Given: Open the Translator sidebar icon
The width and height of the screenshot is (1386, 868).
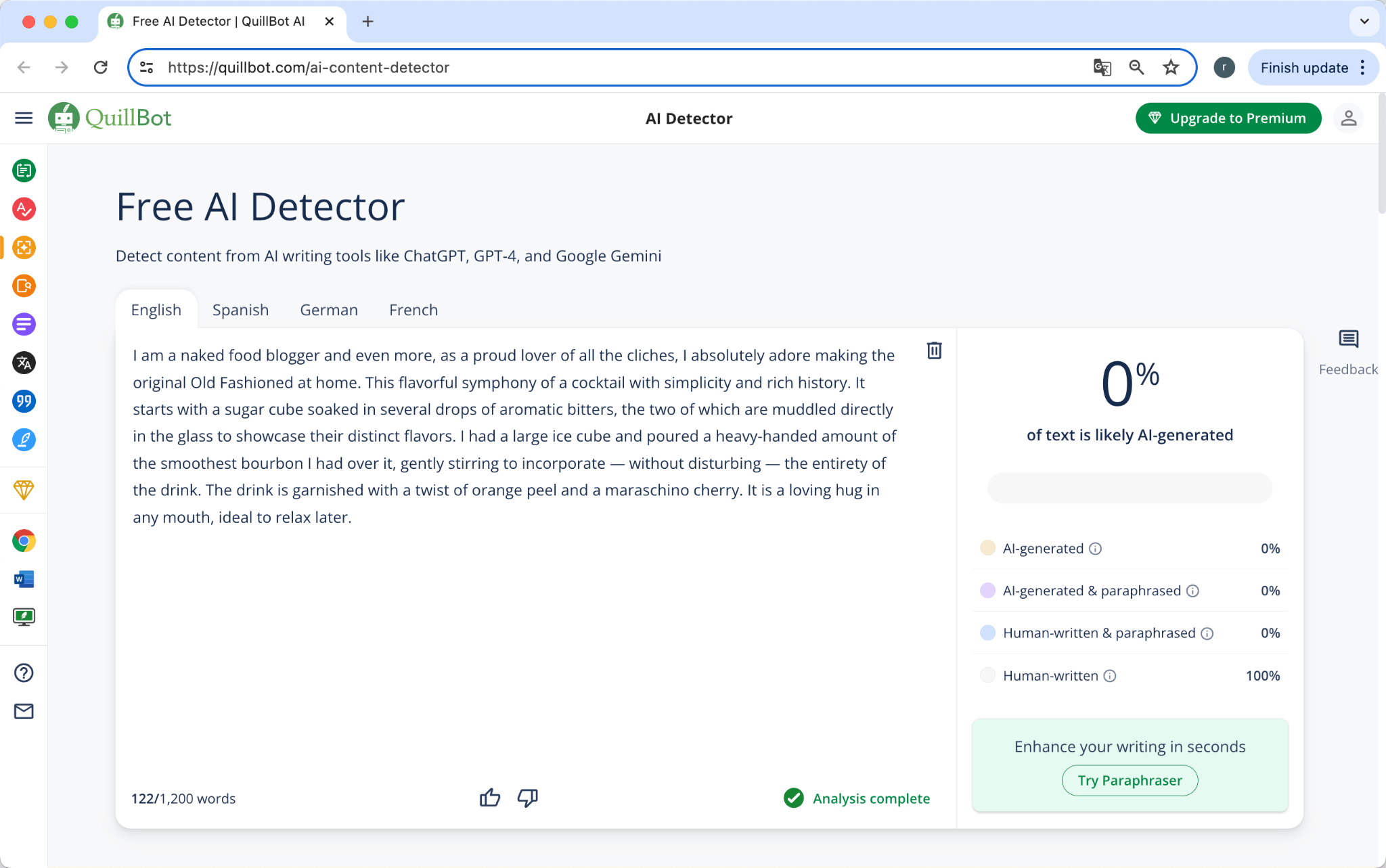Looking at the screenshot, I should tap(24, 363).
